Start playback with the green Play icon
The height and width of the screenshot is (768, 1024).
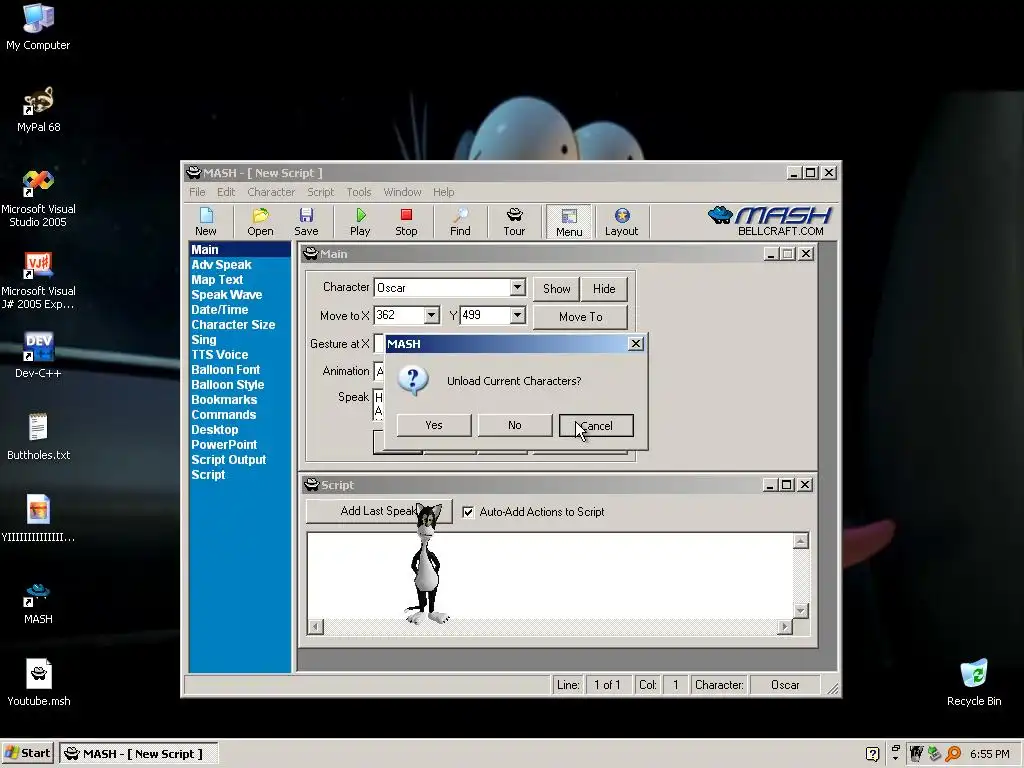coord(360,221)
